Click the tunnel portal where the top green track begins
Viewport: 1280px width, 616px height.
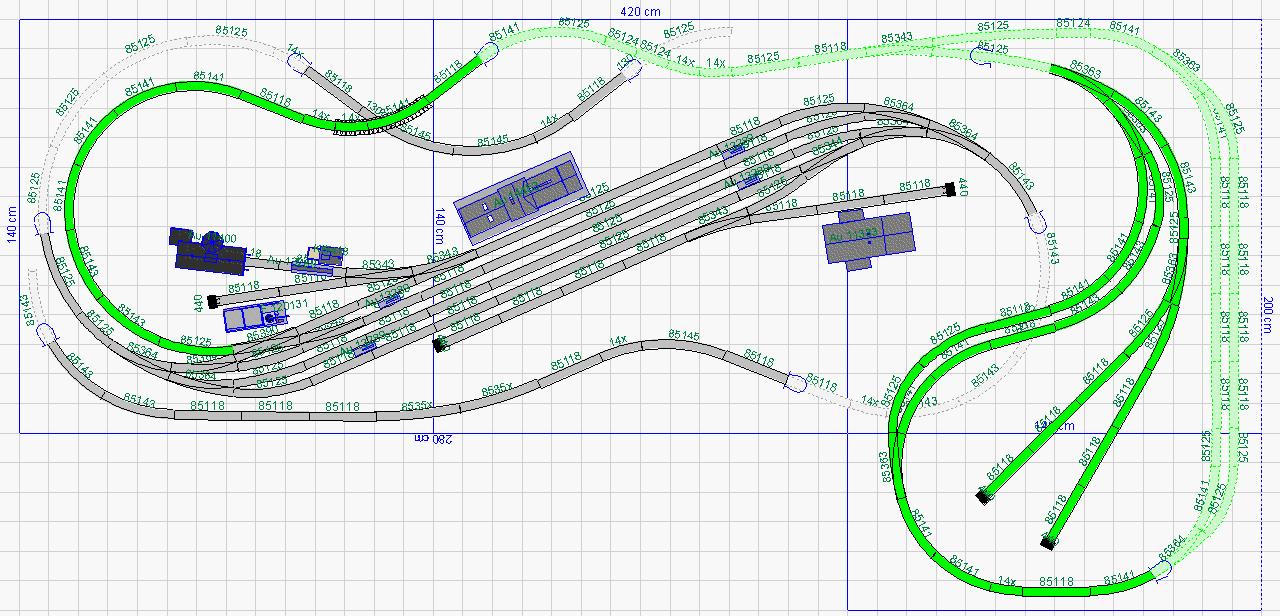click(x=487, y=53)
